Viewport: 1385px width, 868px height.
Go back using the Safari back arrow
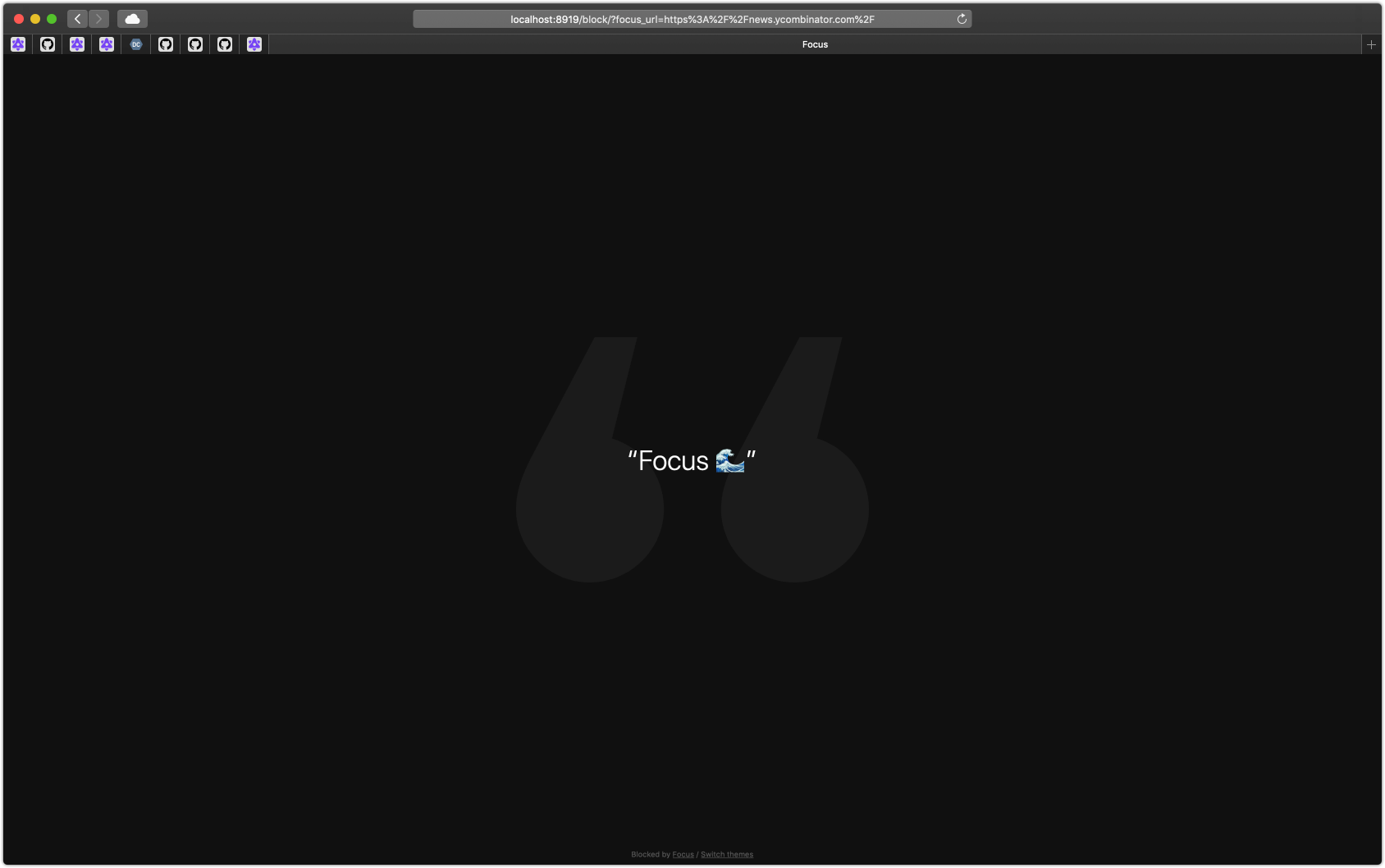point(78,19)
